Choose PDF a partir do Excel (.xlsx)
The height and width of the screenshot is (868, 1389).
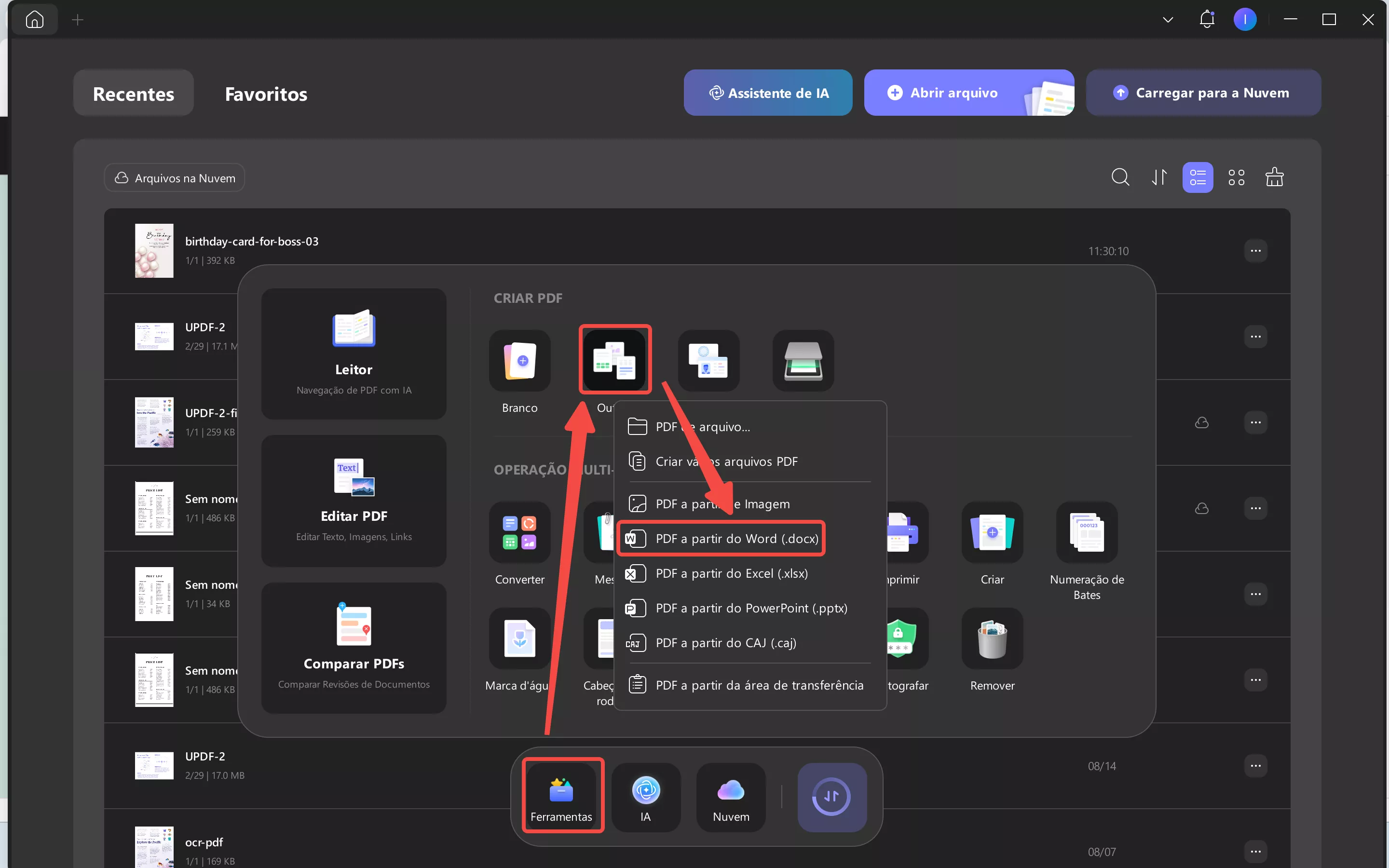(731, 573)
